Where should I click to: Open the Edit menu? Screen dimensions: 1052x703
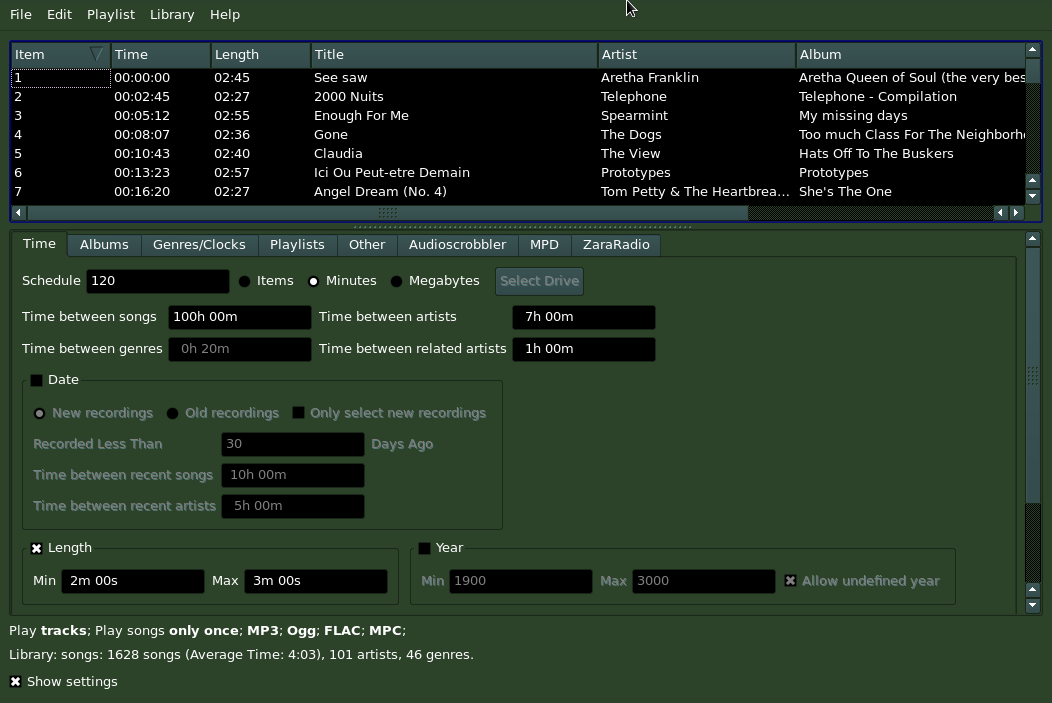click(59, 15)
